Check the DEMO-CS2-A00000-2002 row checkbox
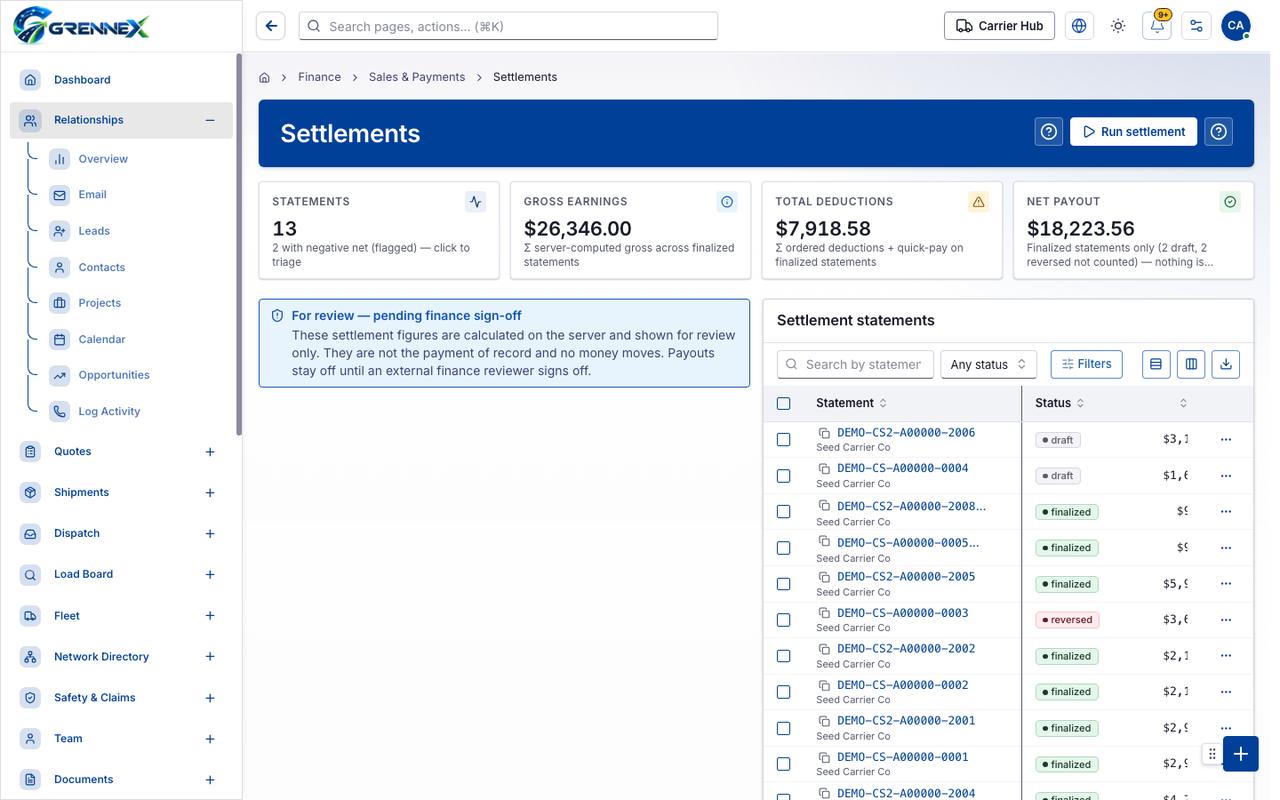The image size is (1280, 800). 783,656
